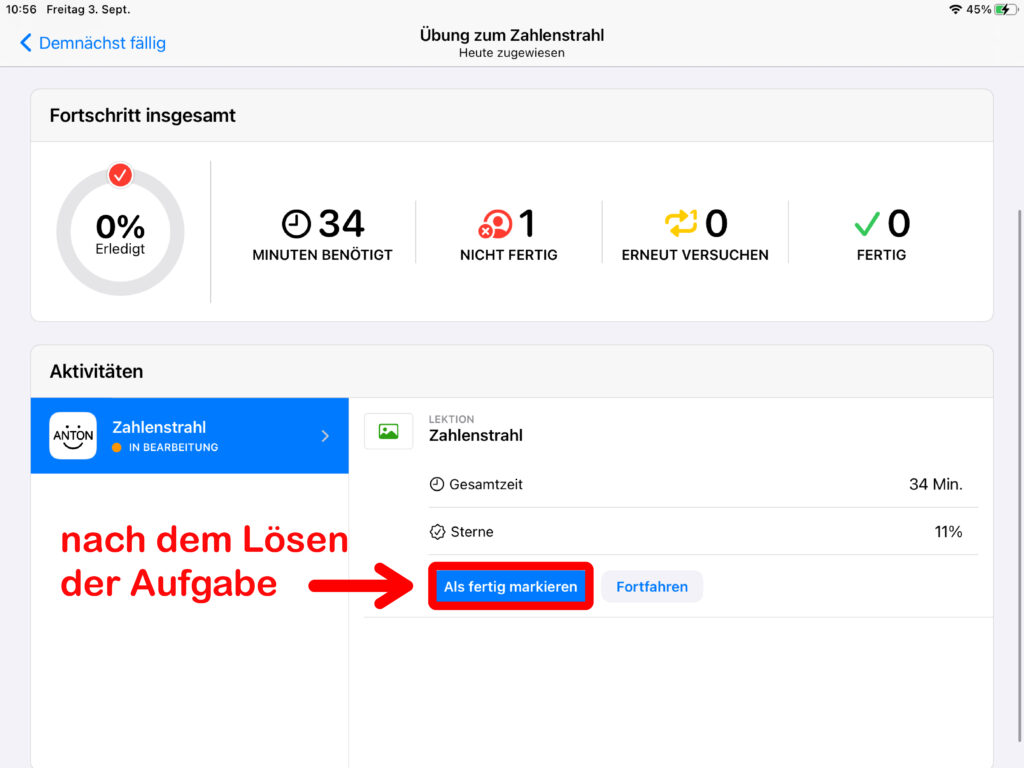Image resolution: width=1024 pixels, height=768 pixels.
Task: Expand Zahlenstrahl activity with chevron arrow
Action: 325,436
